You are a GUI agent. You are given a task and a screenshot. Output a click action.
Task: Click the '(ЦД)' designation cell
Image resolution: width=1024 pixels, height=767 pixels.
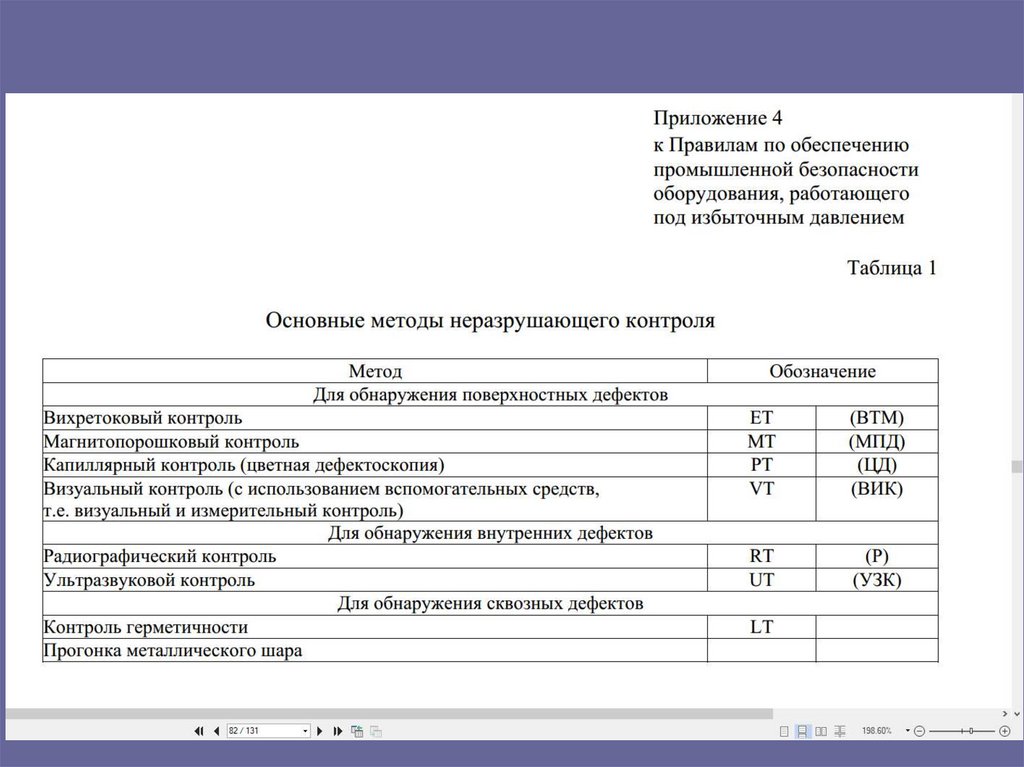click(877, 465)
